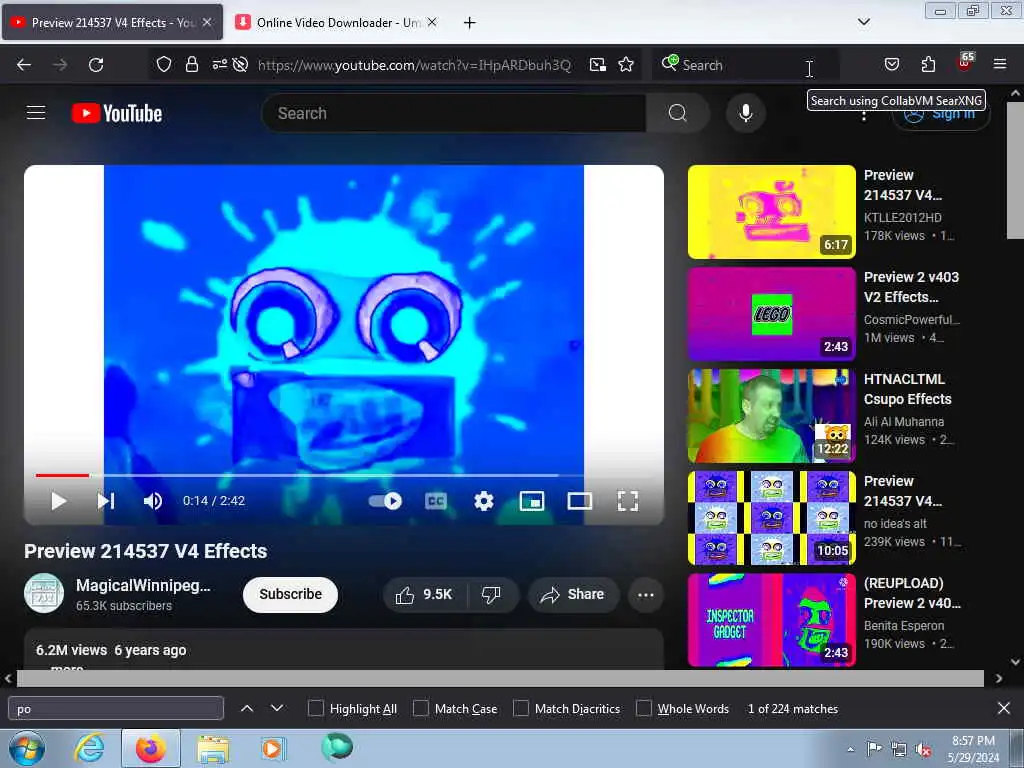
Task: Click the browser URL address field
Action: point(414,65)
